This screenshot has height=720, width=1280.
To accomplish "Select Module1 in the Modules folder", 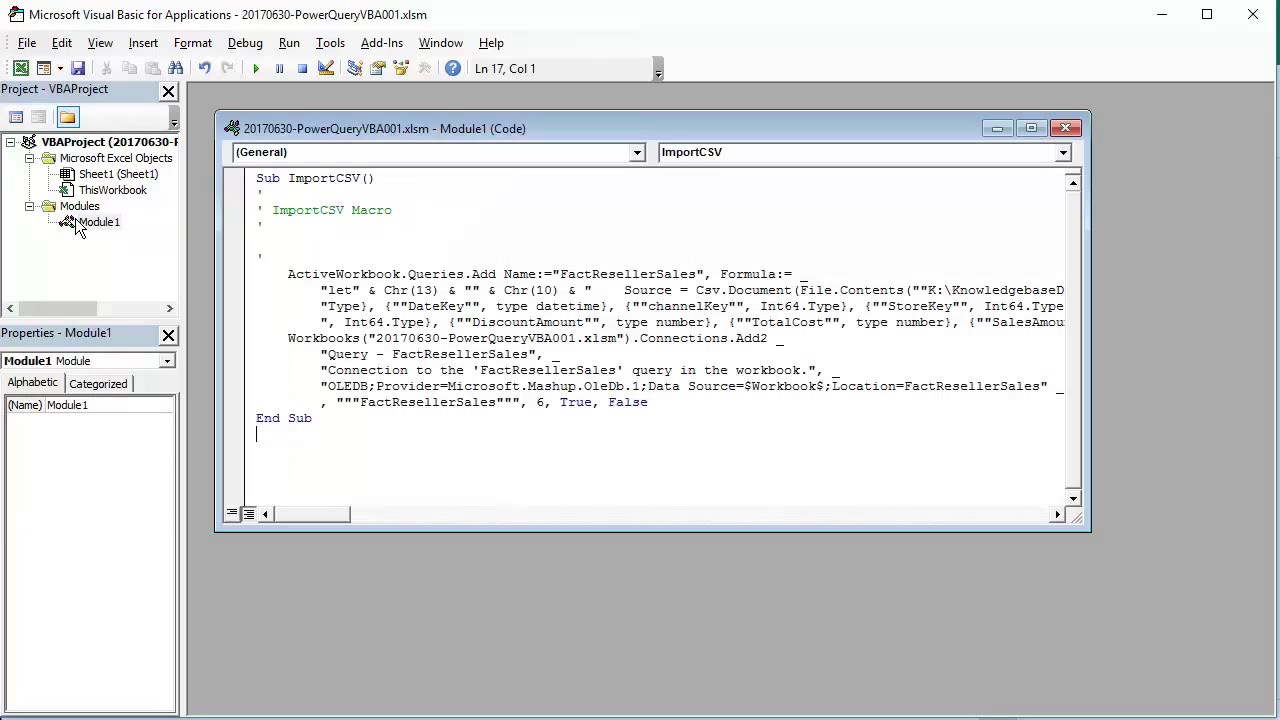I will pos(98,222).
